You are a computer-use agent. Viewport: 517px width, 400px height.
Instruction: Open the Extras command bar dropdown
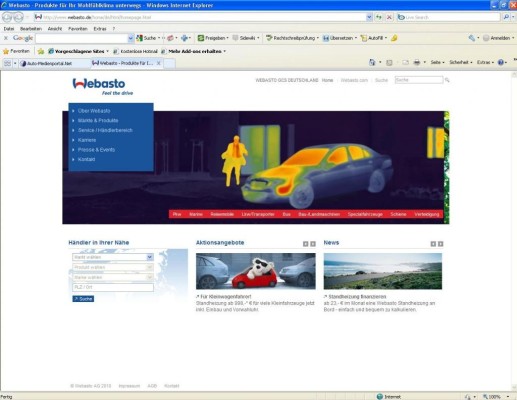(485, 62)
